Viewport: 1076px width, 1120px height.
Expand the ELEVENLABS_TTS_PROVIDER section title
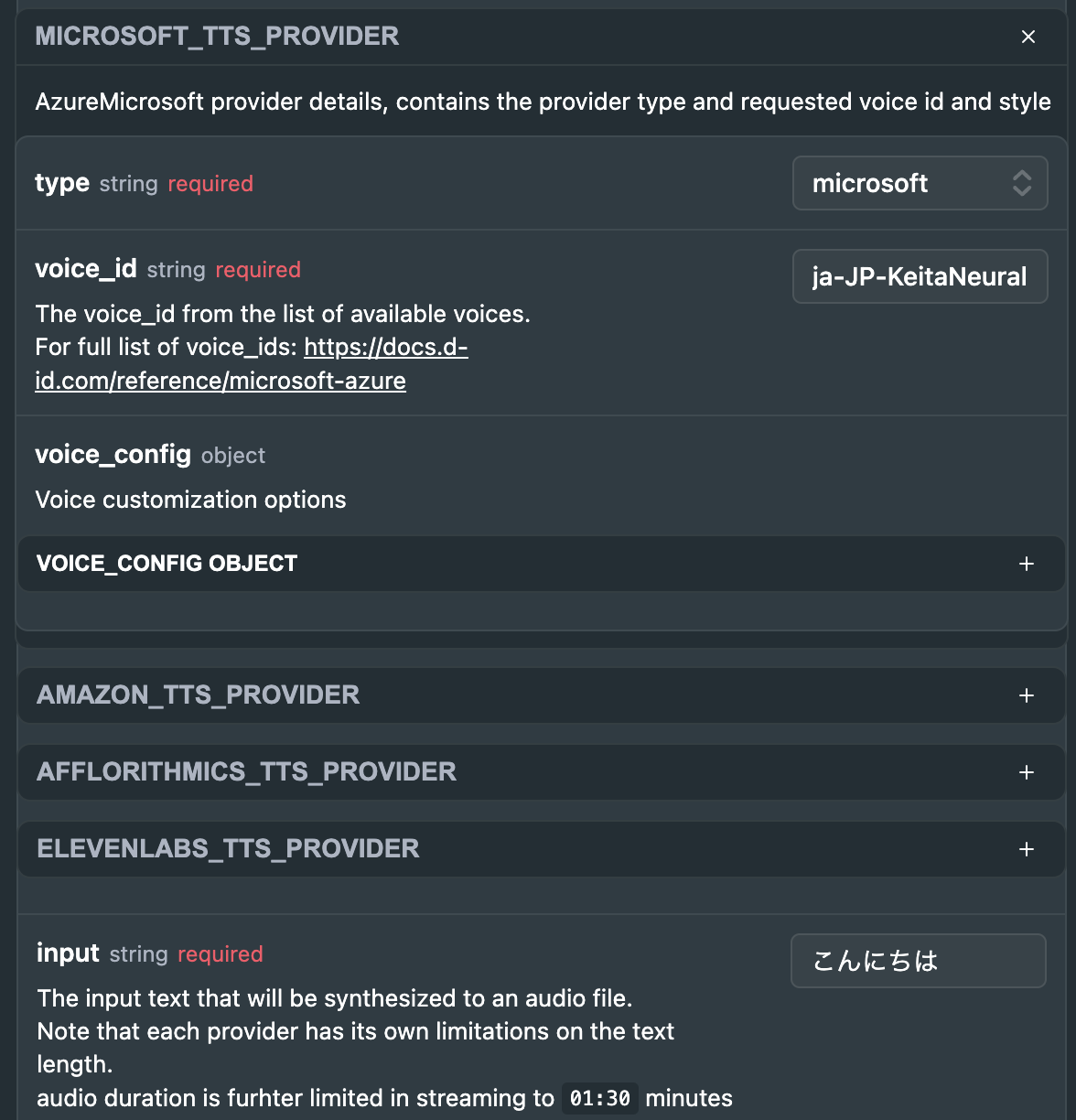click(228, 849)
